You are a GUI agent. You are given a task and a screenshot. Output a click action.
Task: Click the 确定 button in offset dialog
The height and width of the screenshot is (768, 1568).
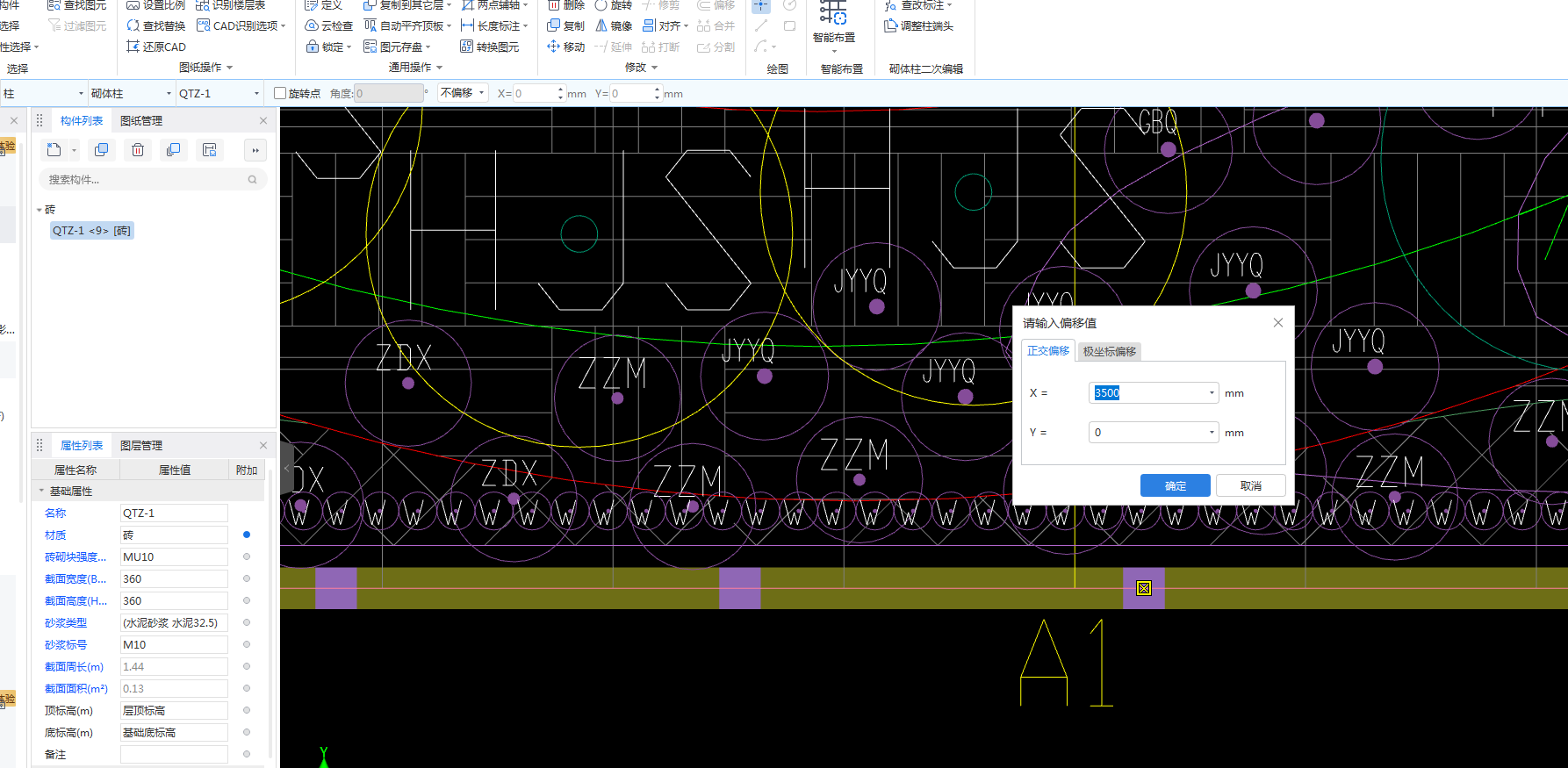(1176, 485)
